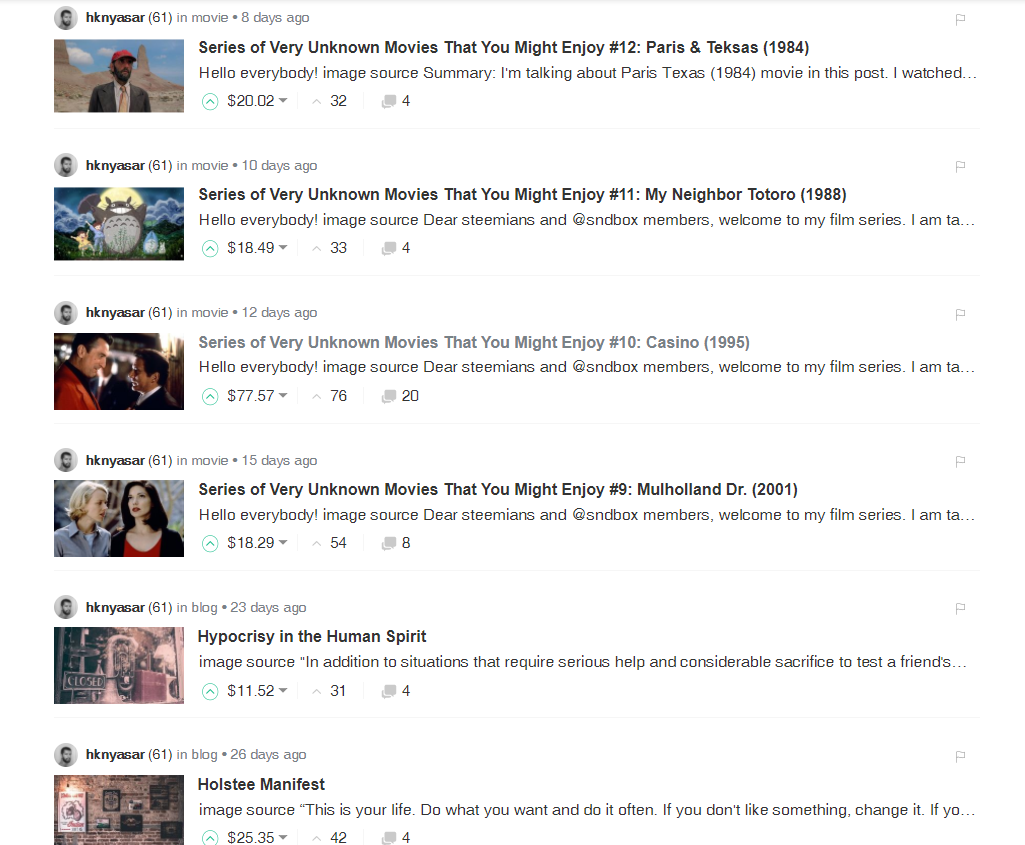Screen dimensions: 1025x845
Task: Open comments icon on Hypocrisy post
Action: coord(389,691)
